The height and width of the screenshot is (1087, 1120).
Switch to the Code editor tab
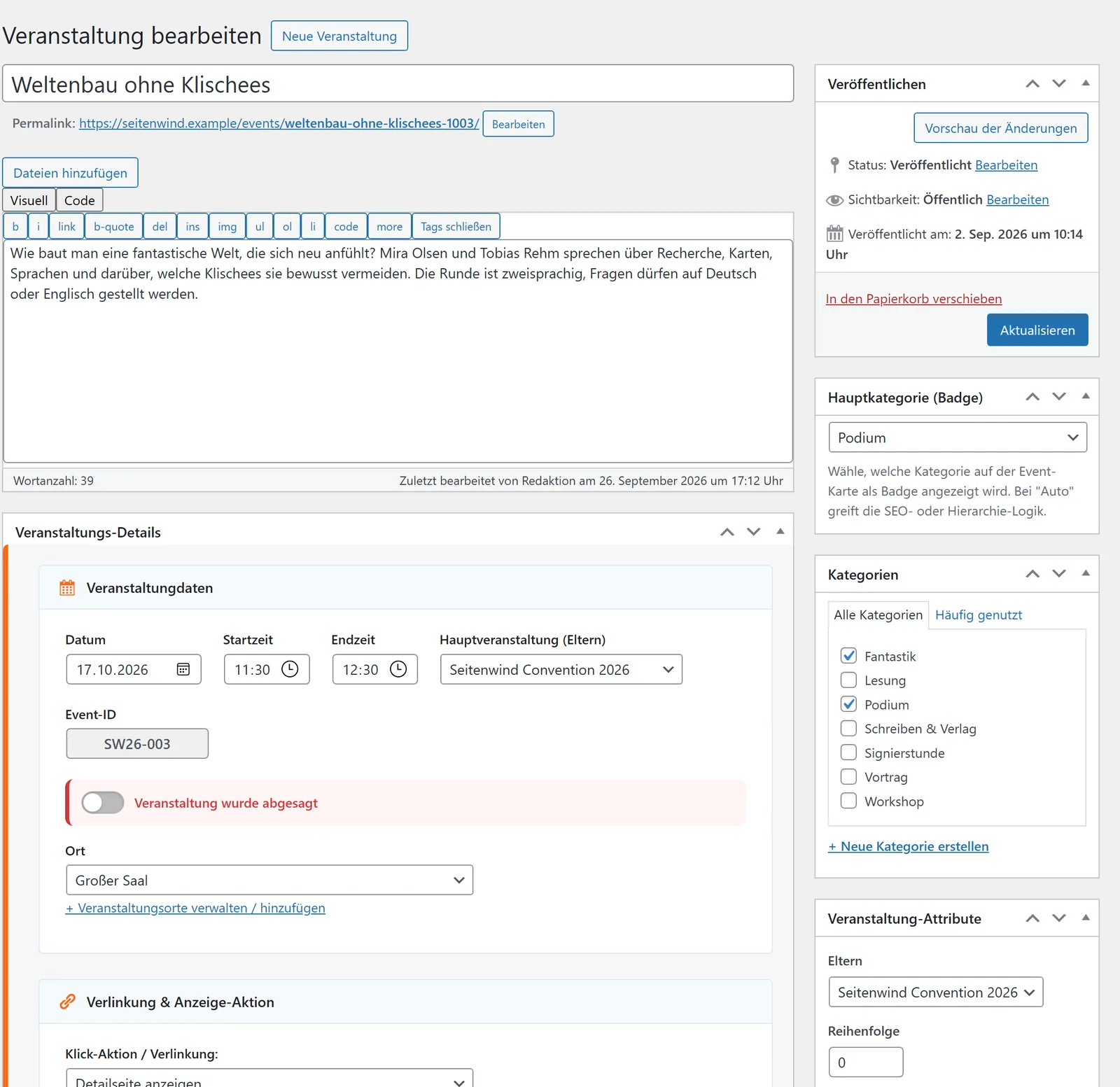pos(80,200)
